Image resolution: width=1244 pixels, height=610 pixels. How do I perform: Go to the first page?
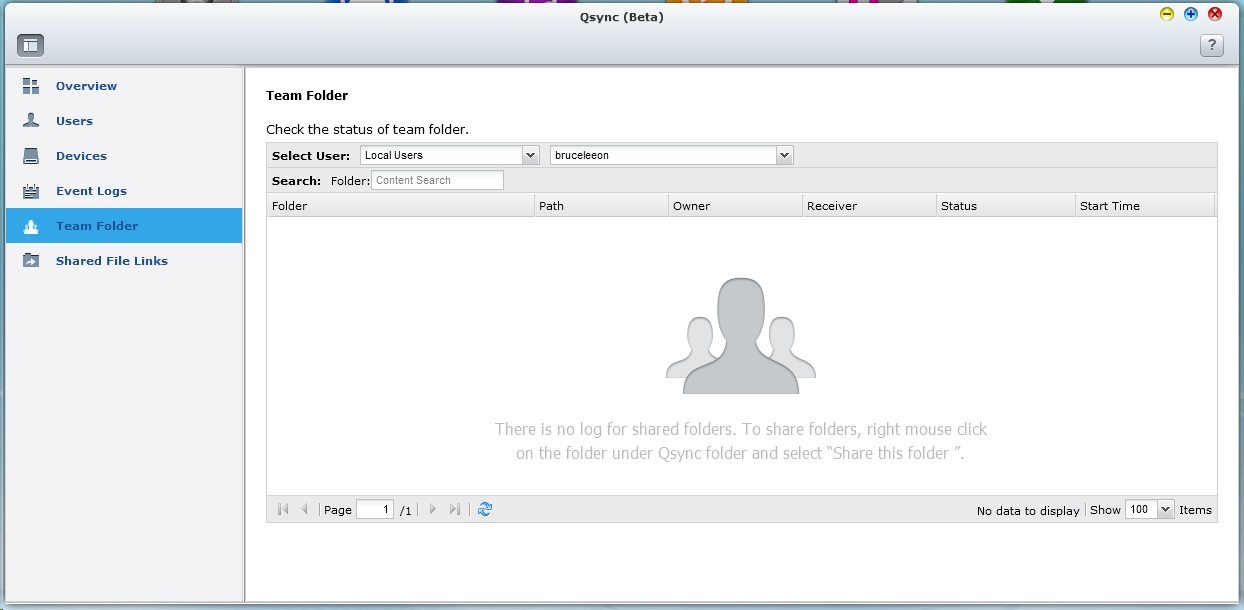tap(283, 509)
